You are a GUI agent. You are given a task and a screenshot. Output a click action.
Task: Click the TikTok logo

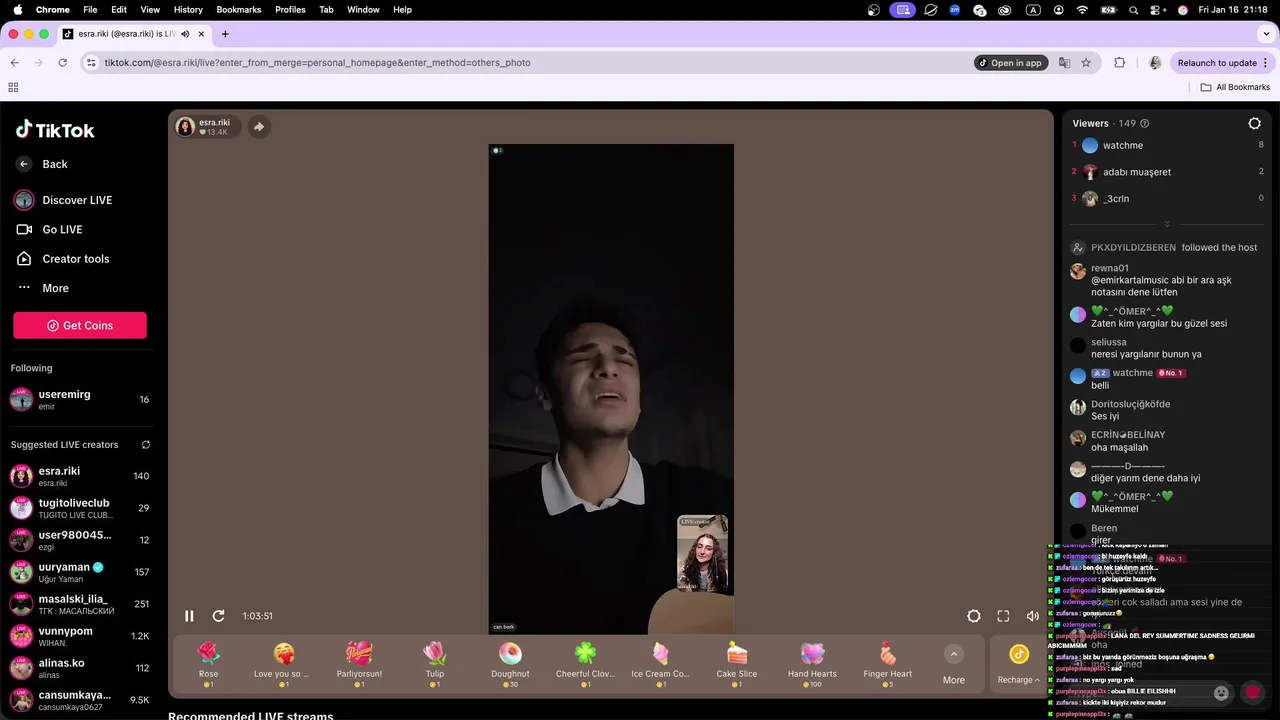pos(55,130)
